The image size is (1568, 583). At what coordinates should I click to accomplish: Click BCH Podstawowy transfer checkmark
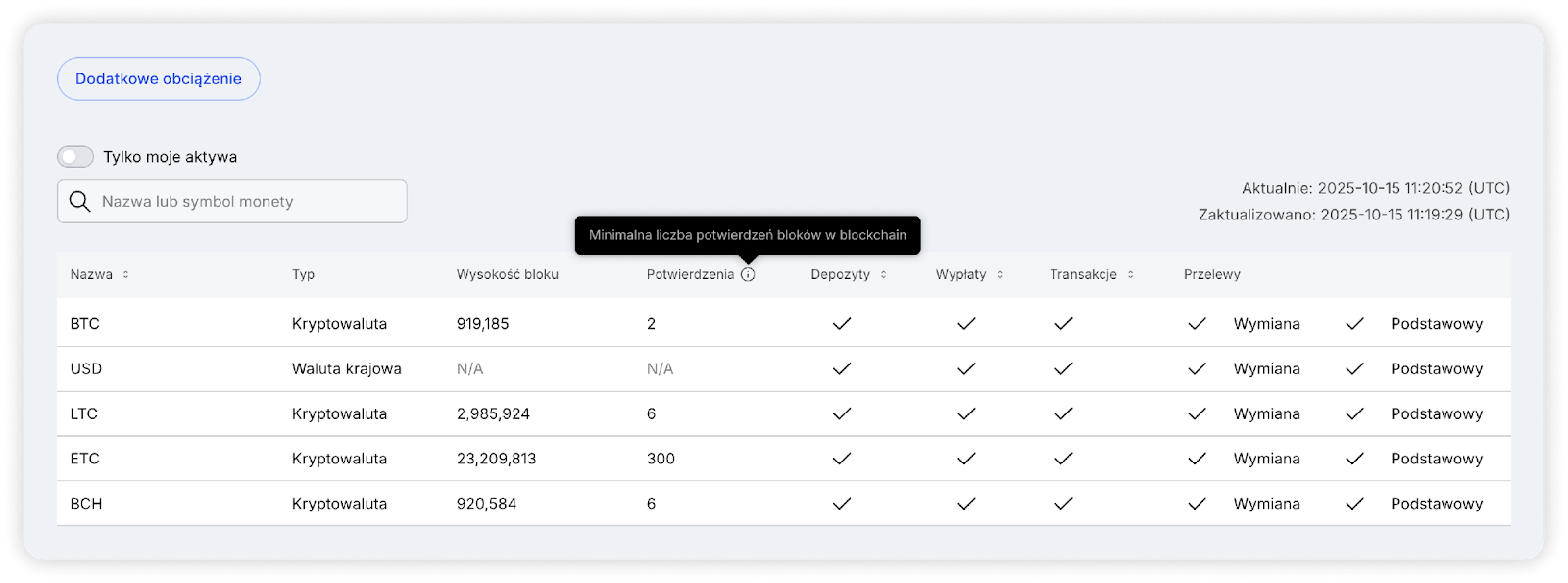coord(1354,504)
